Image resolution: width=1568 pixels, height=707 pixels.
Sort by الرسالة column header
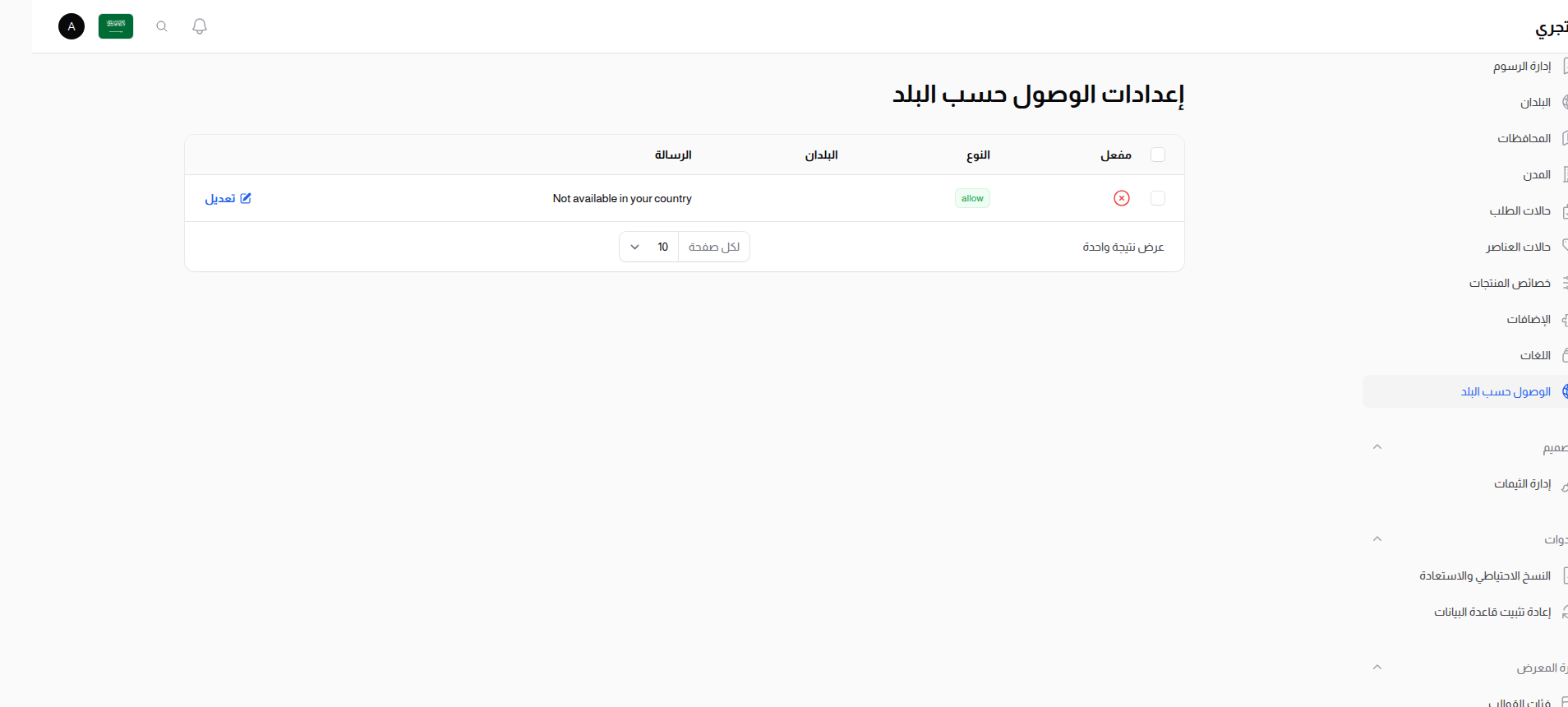673,155
